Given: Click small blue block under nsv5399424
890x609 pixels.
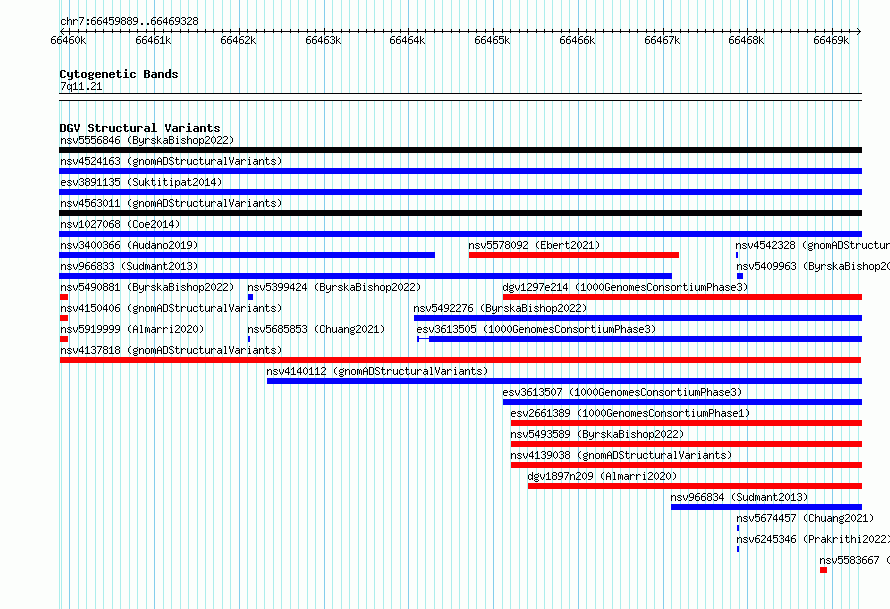Looking at the screenshot, I should (x=250, y=297).
